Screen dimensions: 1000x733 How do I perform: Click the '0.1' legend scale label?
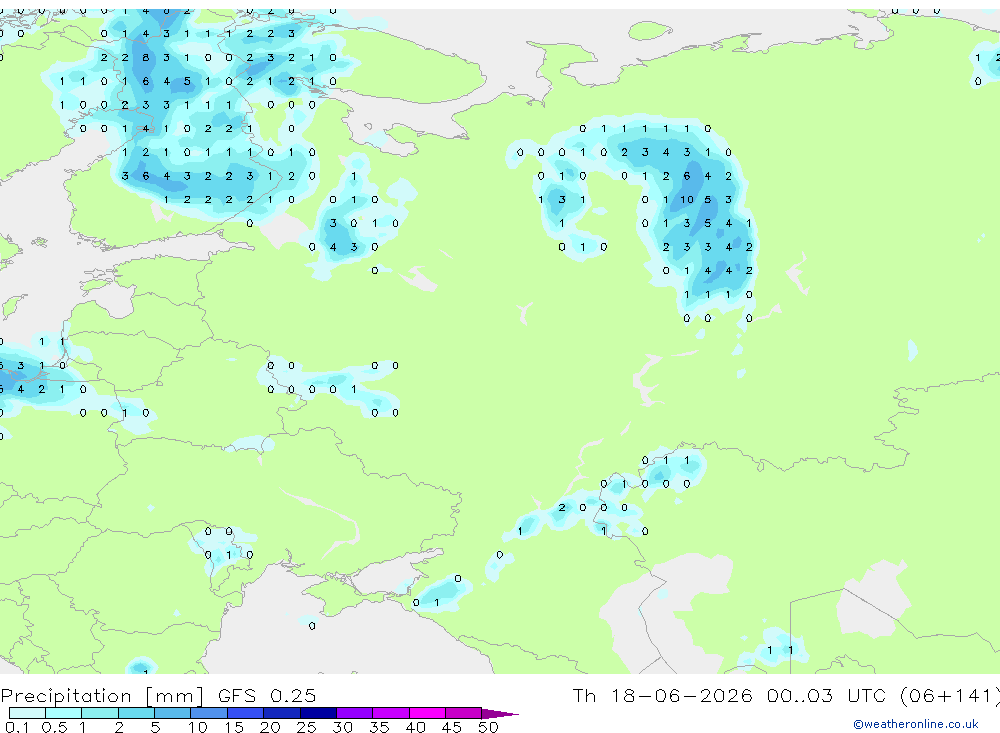pos(17,727)
